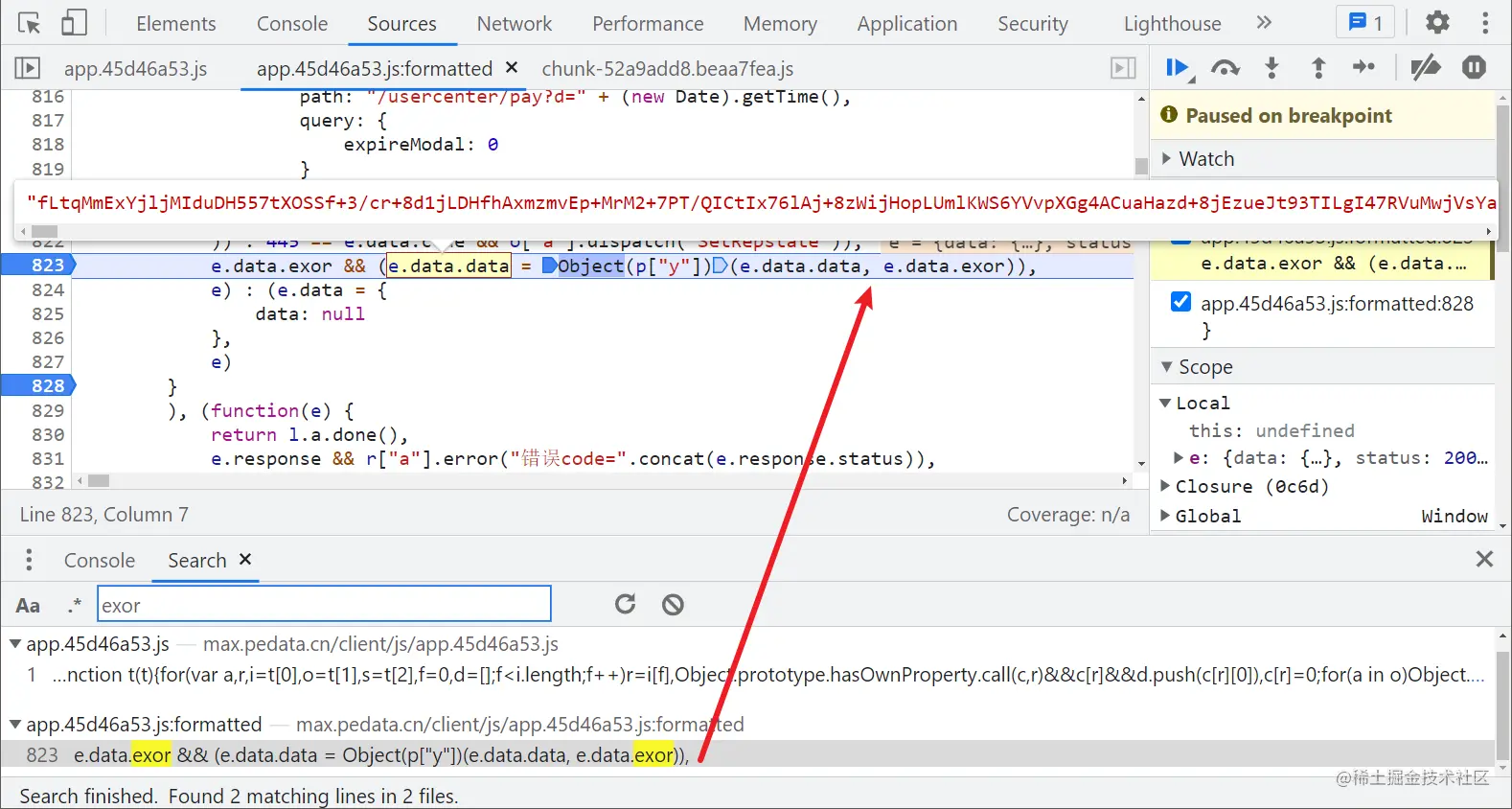Switch to drawer Console tab
1512x809 pixels.
100,560
